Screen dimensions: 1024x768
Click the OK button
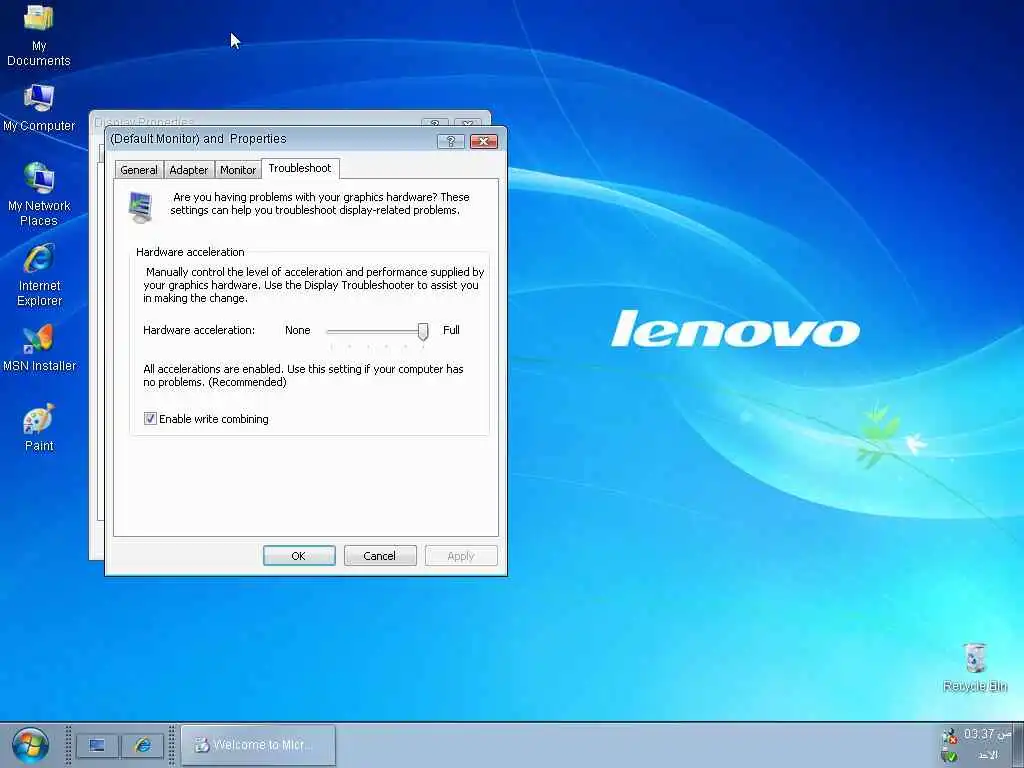tap(299, 556)
